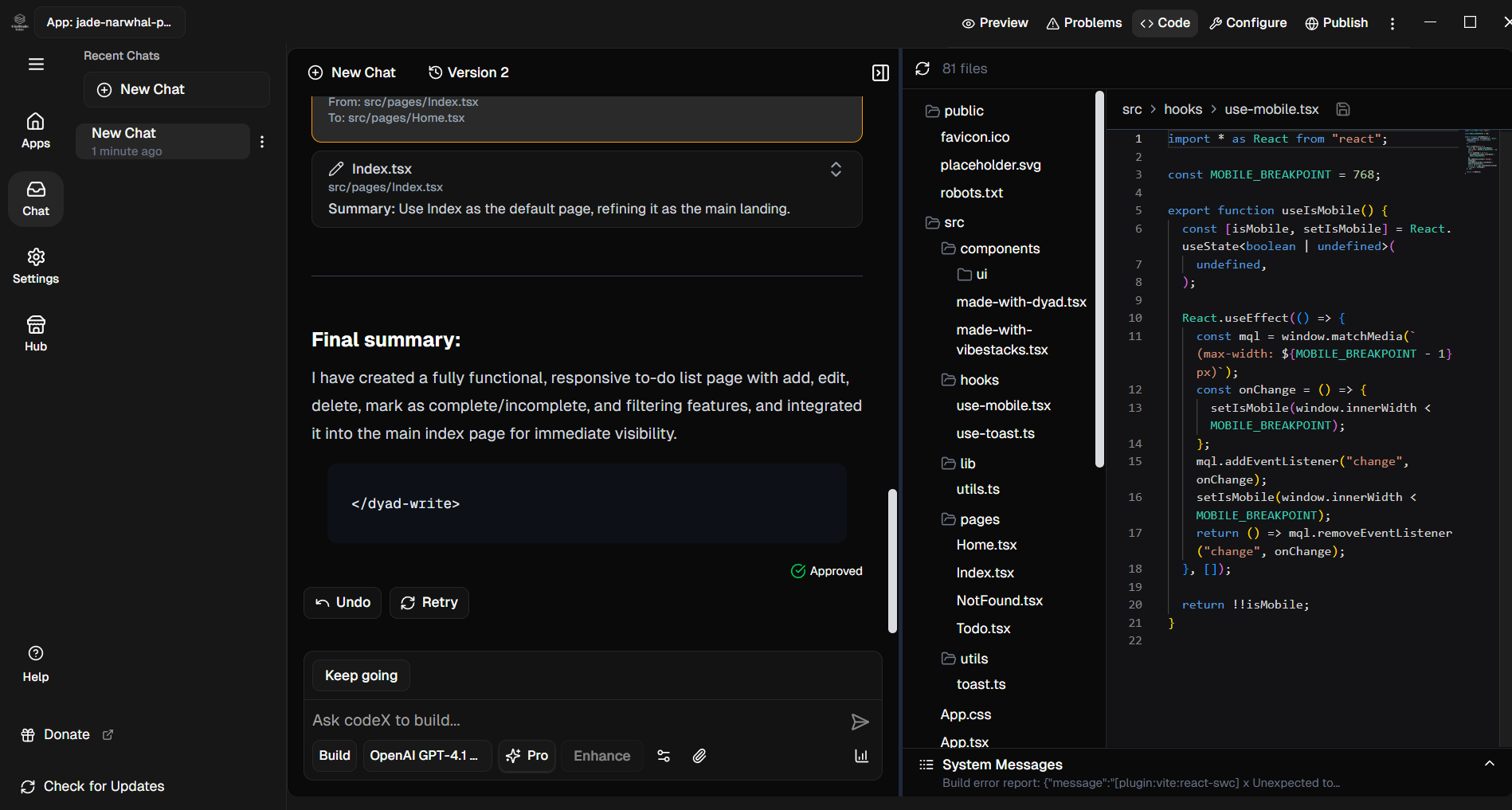Open the OpenAI GPT-4.1 model dropdown

427,756
